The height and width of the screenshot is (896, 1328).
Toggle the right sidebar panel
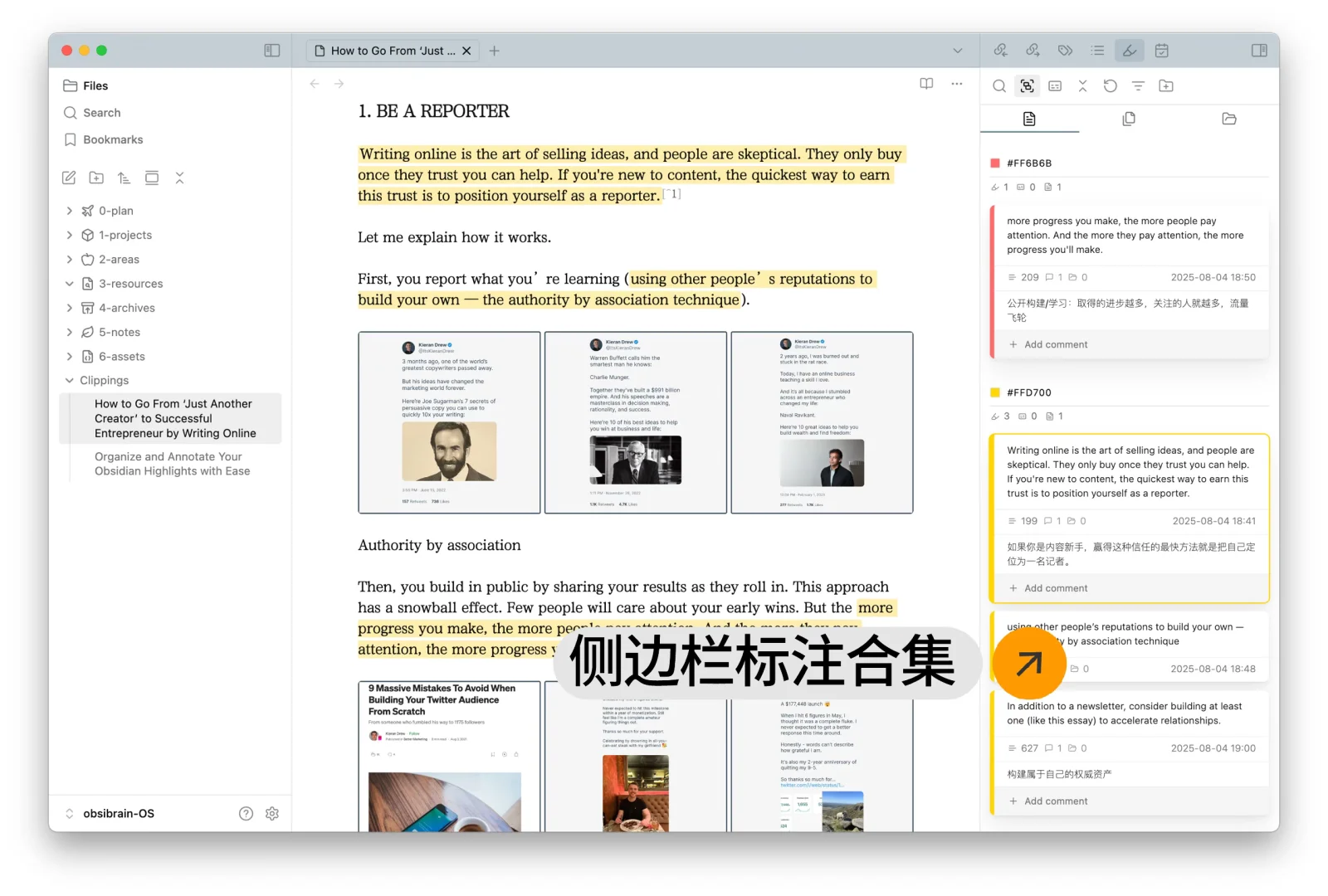click(x=1259, y=50)
